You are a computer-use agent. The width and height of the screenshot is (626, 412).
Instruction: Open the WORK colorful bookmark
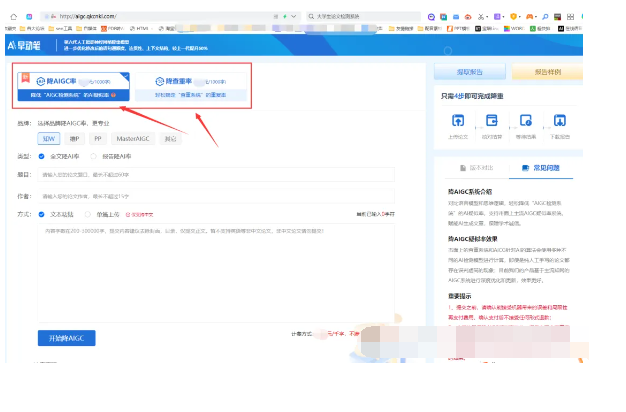(x=514, y=28)
